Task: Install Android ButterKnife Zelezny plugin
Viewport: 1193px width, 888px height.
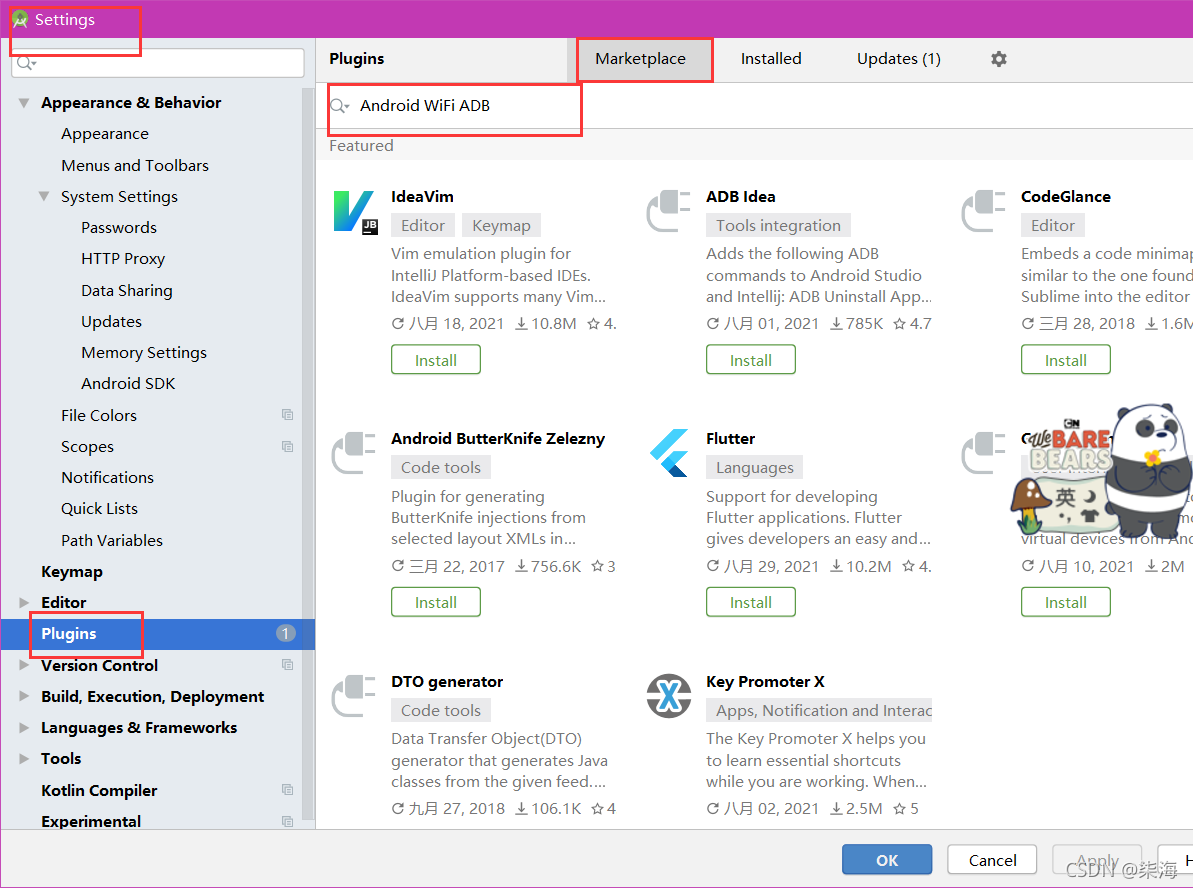Action: click(x=436, y=602)
